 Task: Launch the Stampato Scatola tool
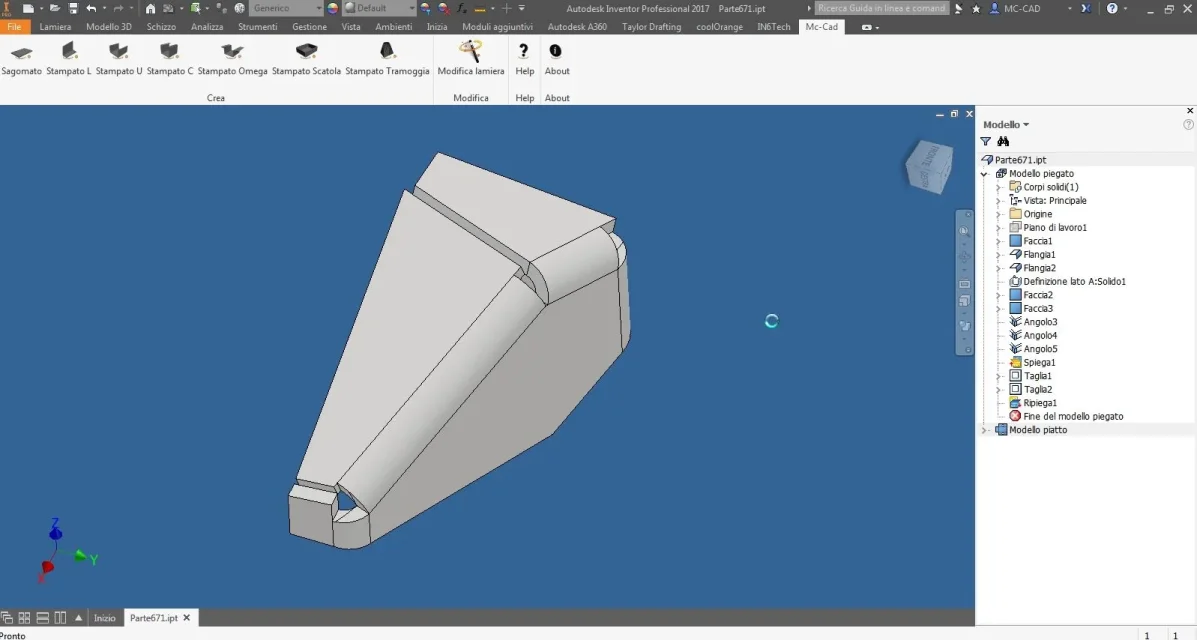click(306, 59)
